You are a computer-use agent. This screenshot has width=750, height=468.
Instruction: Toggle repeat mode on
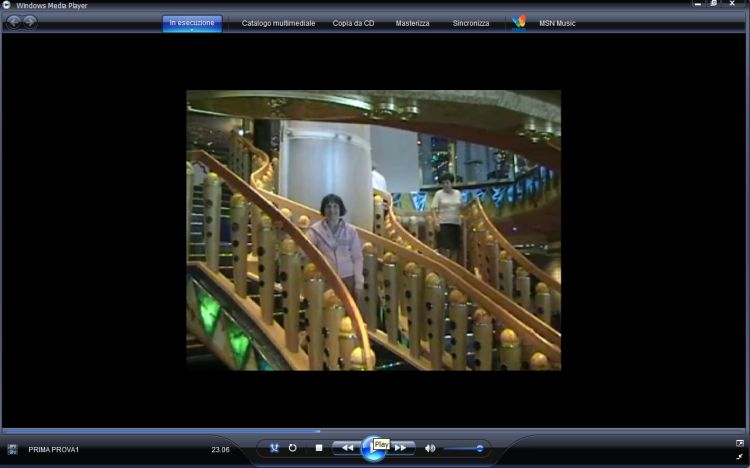pyautogui.click(x=293, y=448)
